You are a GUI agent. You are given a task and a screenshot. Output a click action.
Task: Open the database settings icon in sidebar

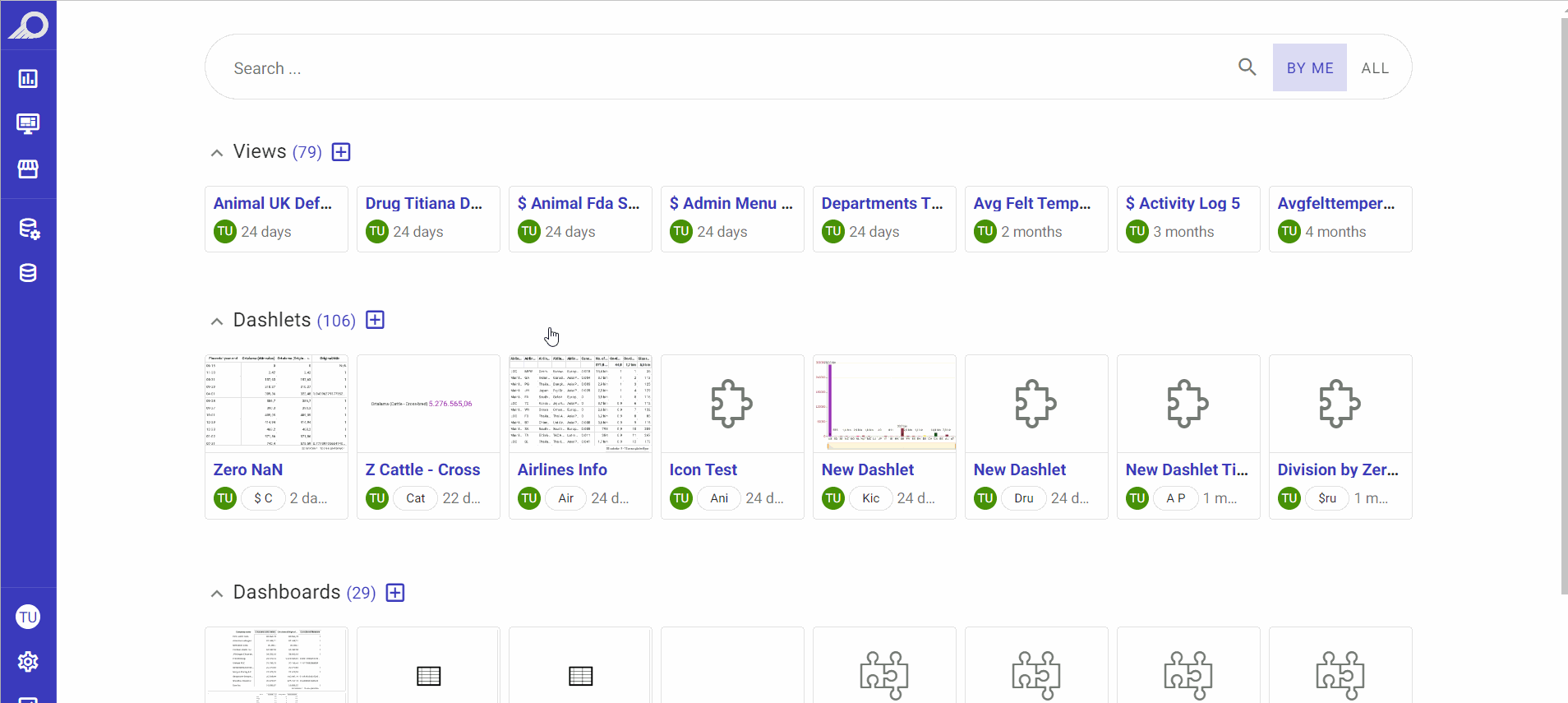(29, 229)
